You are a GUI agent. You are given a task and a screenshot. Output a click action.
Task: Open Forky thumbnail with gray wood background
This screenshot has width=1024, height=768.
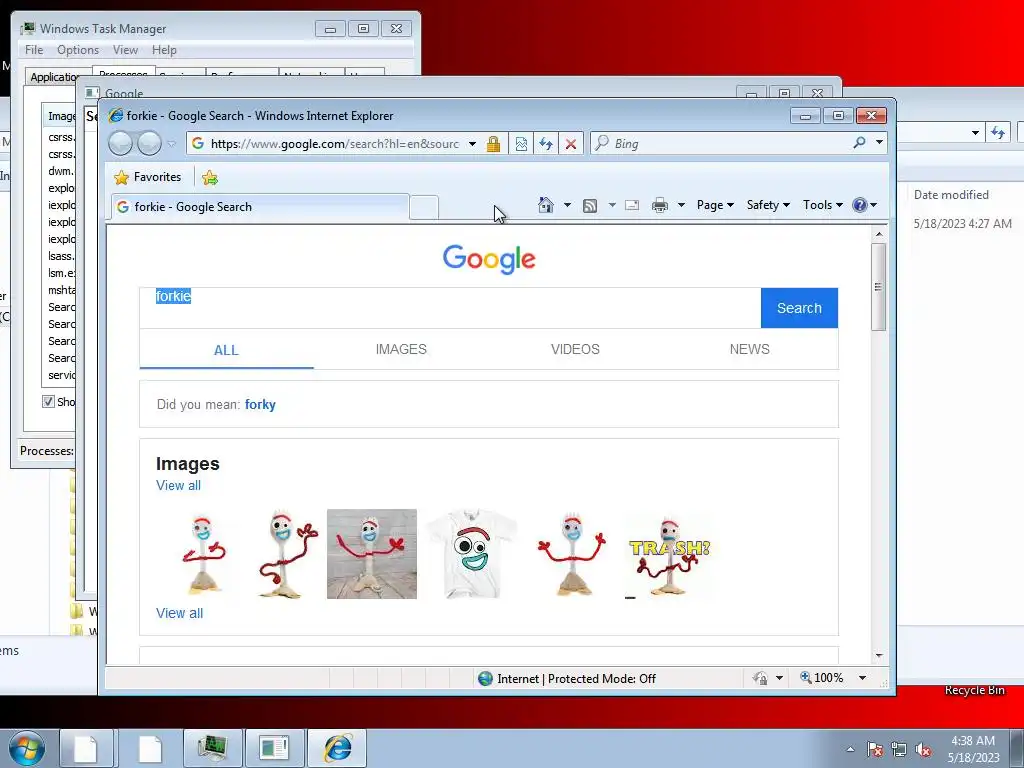[x=372, y=554]
